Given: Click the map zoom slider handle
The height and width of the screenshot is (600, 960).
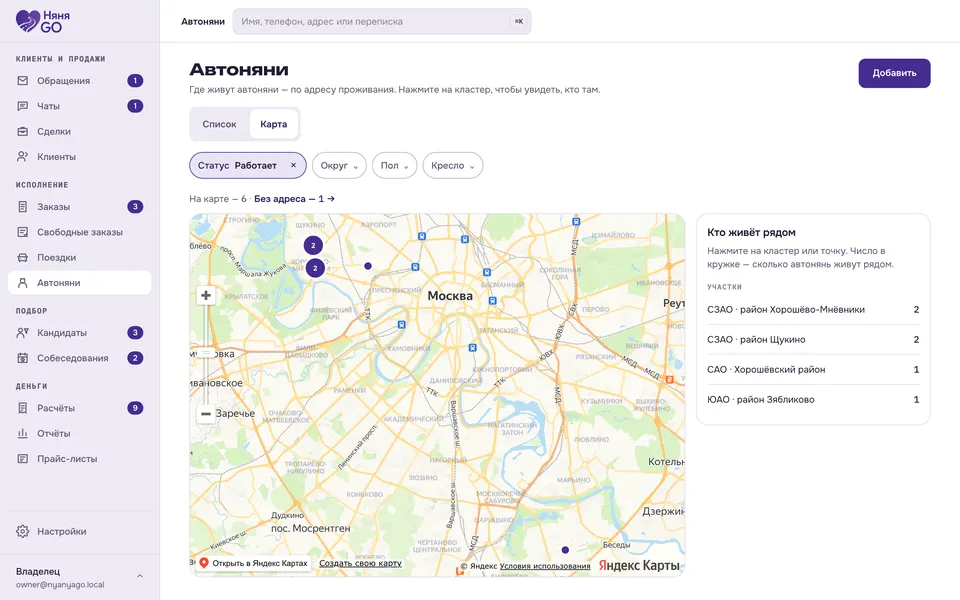Looking at the screenshot, I should coord(206,353).
